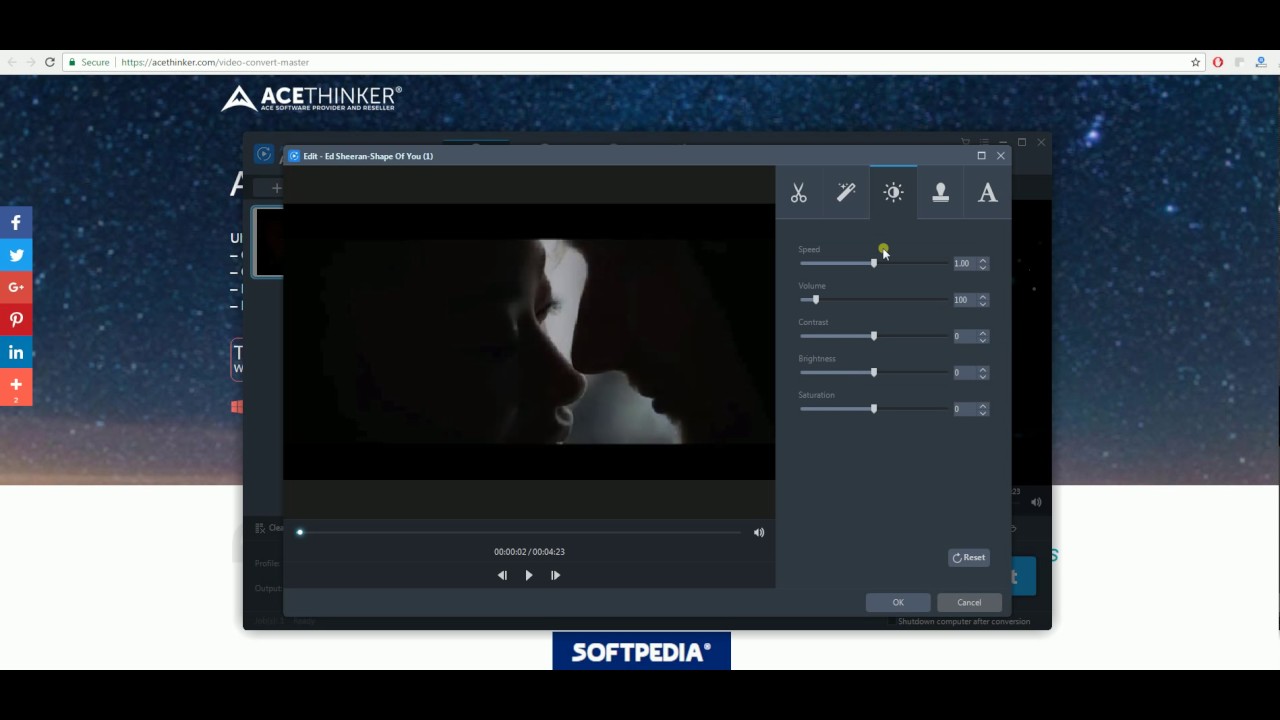Screen dimensions: 1280x720
Task: Mute the preview speaker icon
Action: pos(759,532)
